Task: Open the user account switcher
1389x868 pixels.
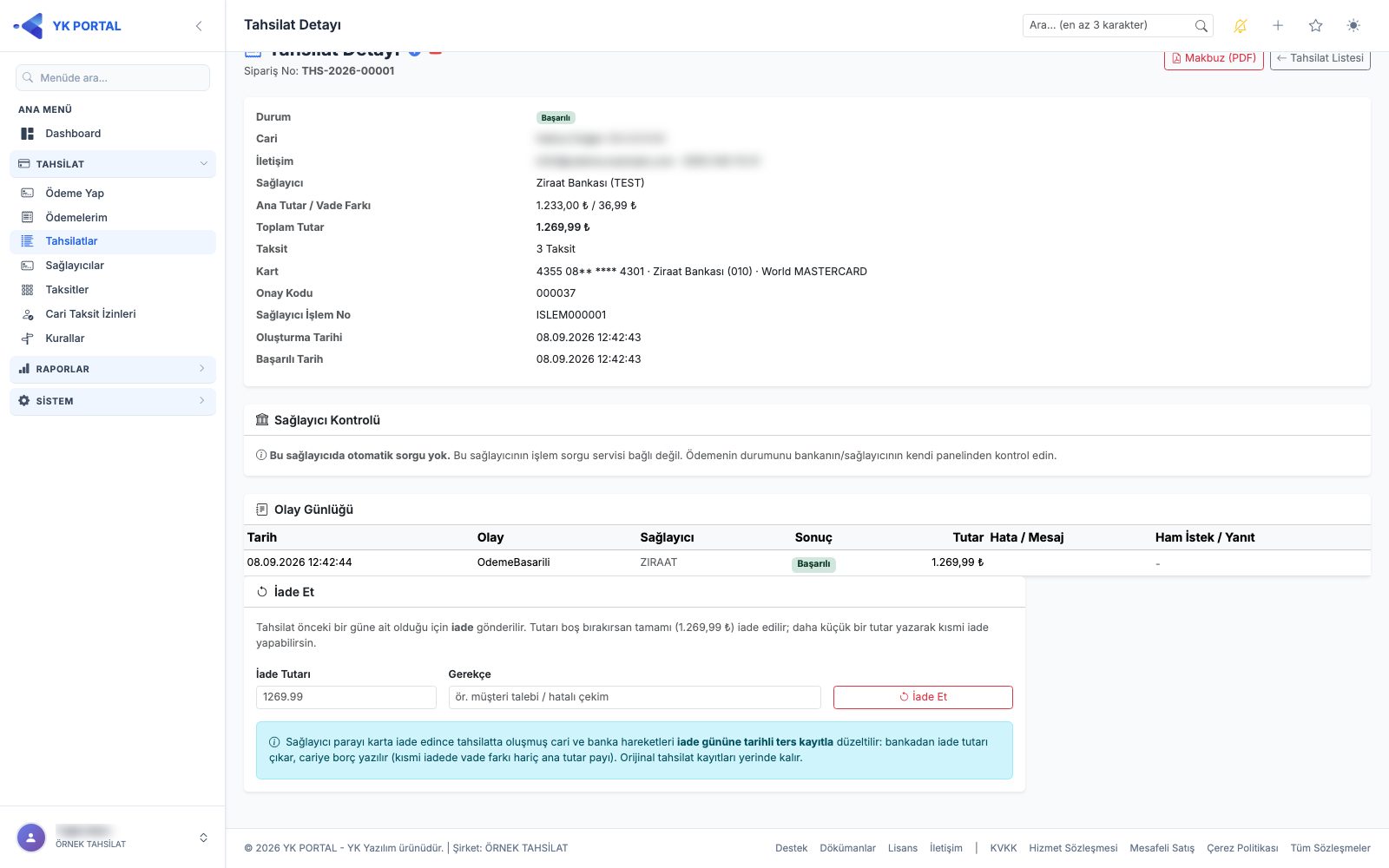Action: [113, 838]
